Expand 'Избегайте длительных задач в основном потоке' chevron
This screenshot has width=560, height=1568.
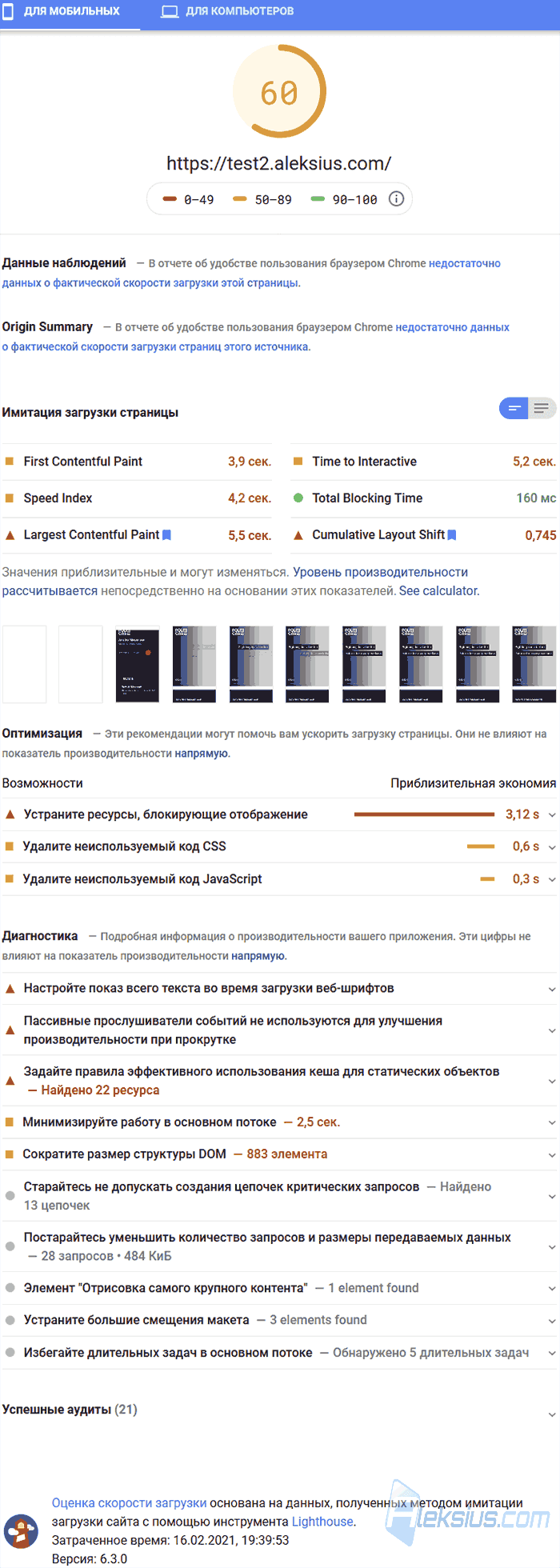[551, 1354]
